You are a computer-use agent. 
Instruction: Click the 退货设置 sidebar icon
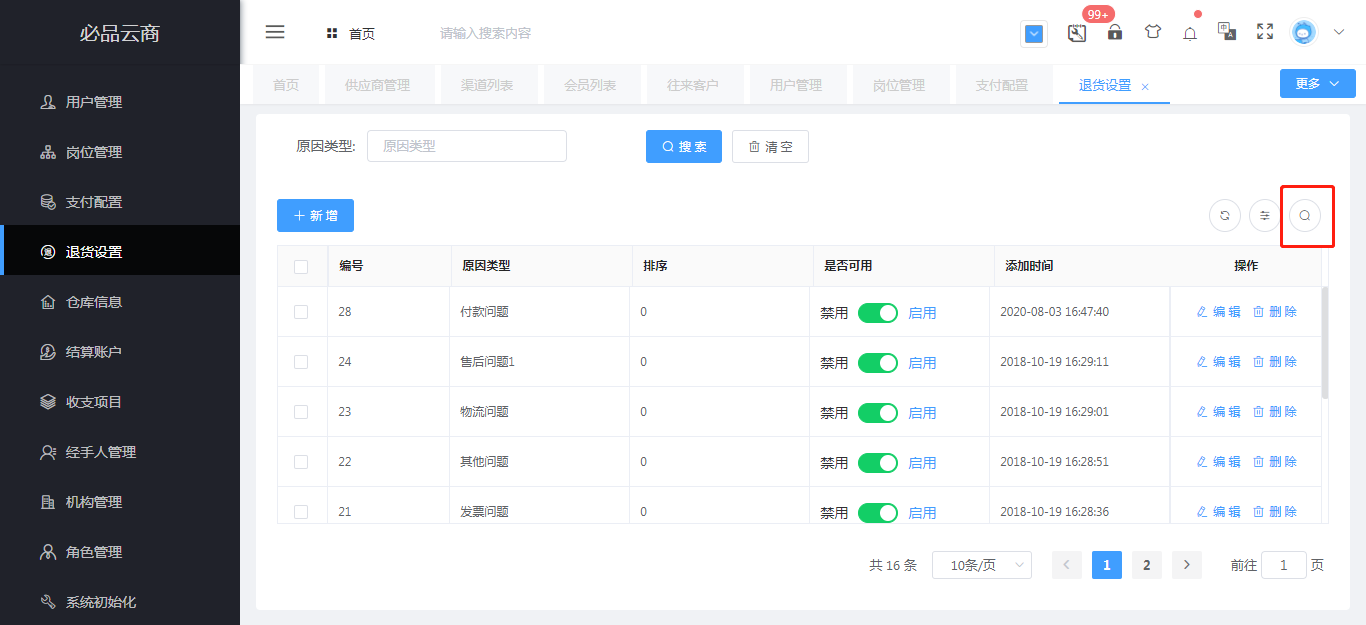tap(47, 252)
